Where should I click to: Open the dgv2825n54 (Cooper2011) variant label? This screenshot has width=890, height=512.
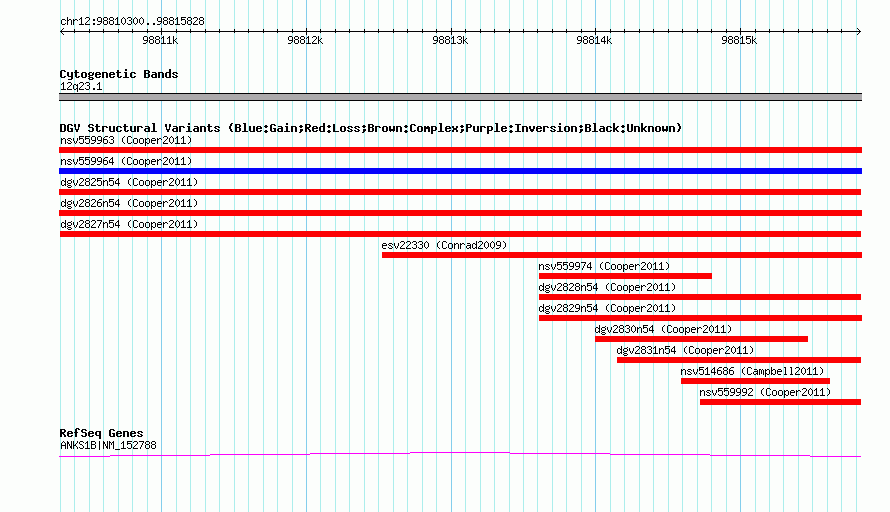129,182
